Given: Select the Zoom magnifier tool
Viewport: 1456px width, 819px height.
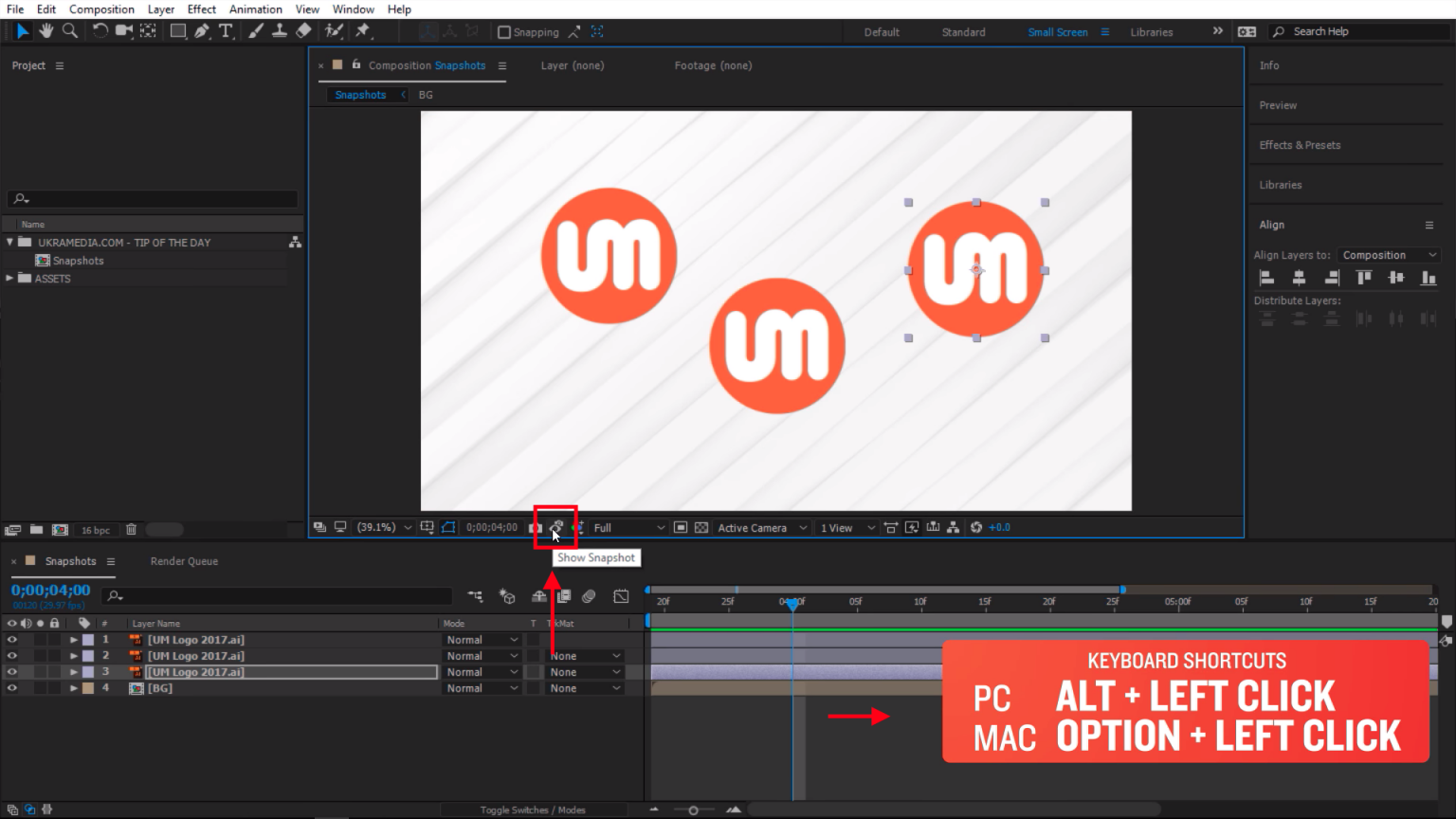Looking at the screenshot, I should [70, 31].
